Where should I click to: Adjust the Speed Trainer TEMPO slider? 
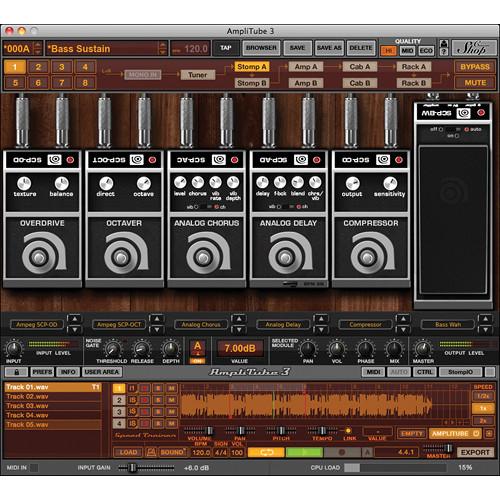[x=322, y=431]
